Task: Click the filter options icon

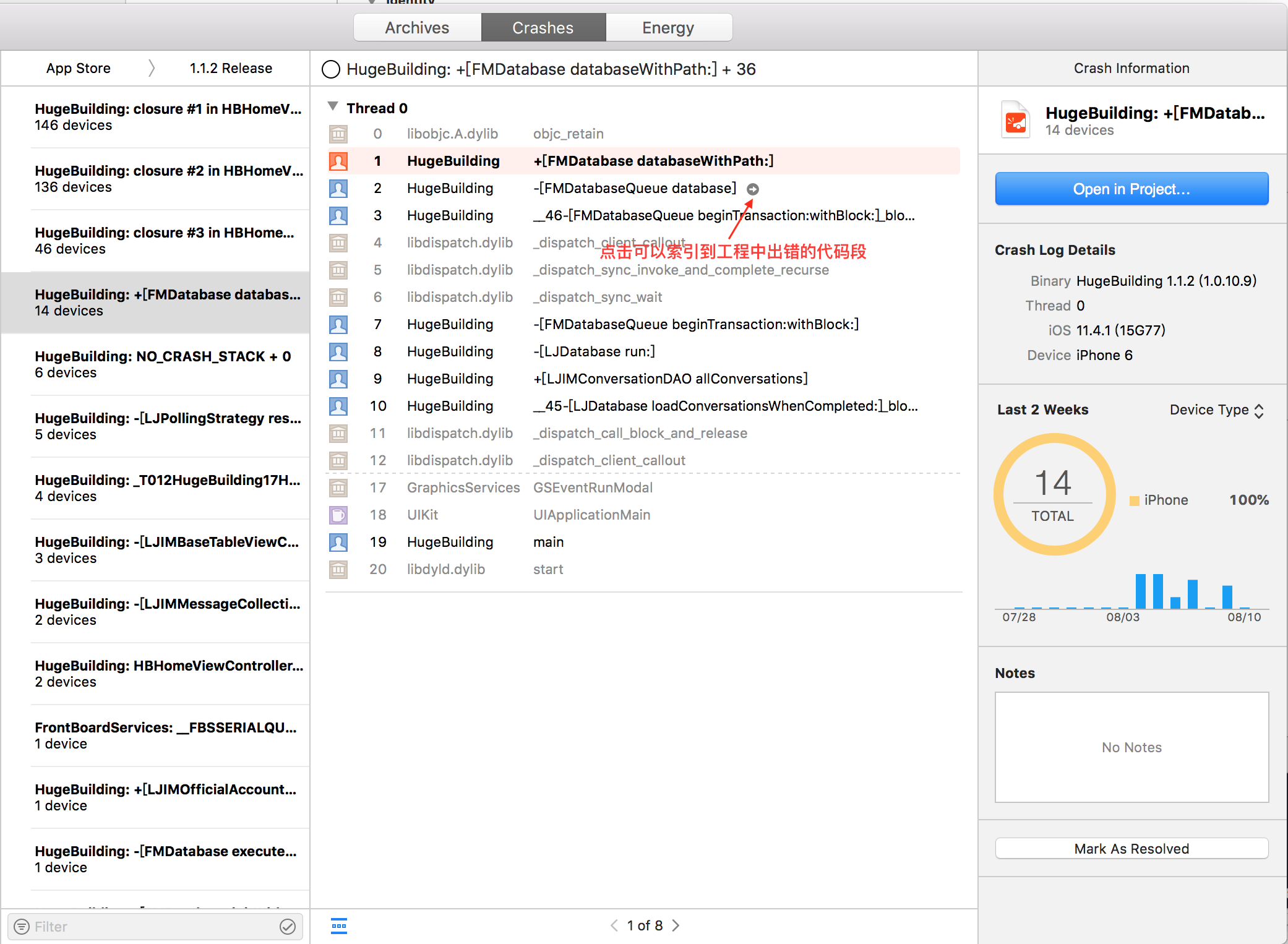Action: (x=22, y=927)
